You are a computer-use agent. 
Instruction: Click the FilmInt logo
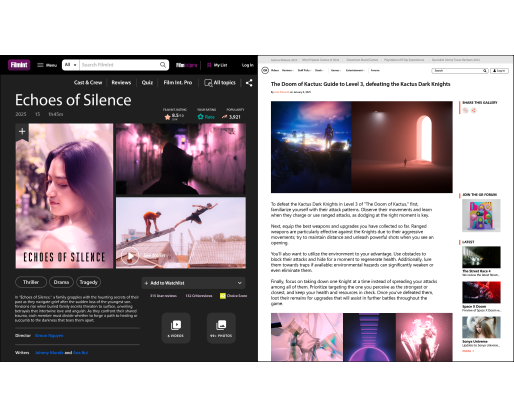tap(19, 65)
